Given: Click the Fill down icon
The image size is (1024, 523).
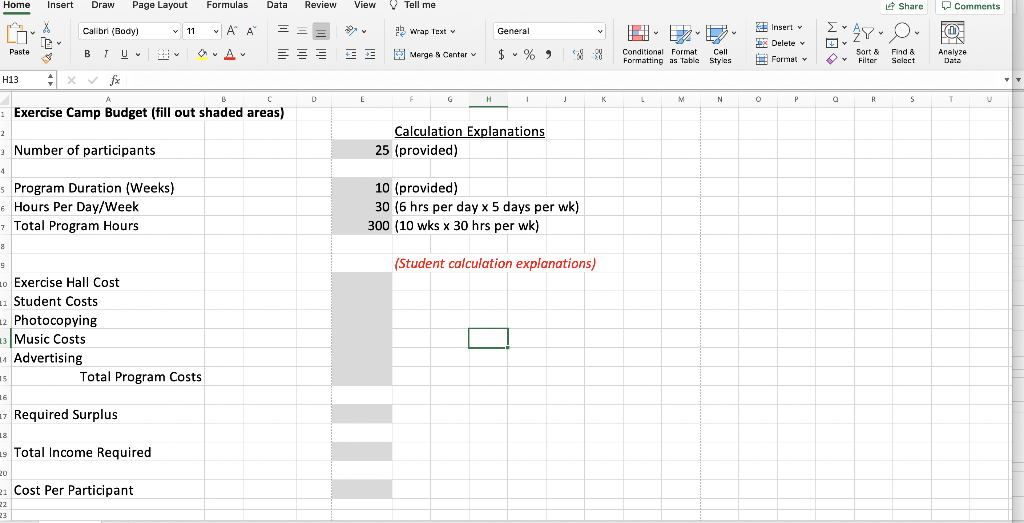Looking at the screenshot, I should point(831,43).
